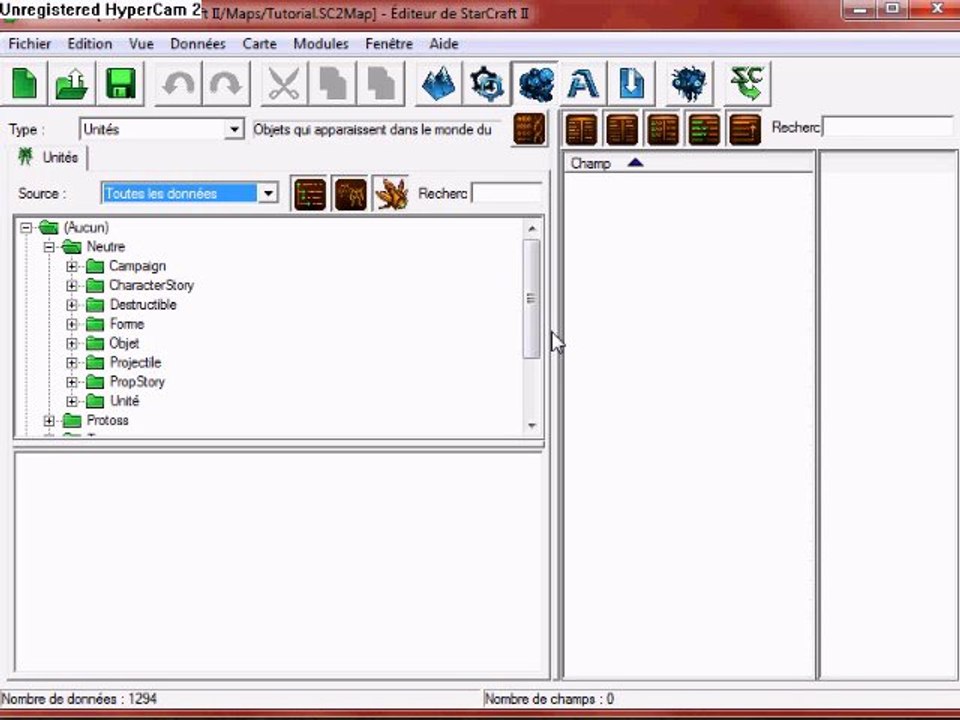Select the Projectile tree item
This screenshot has height=720, width=960.
click(x=135, y=363)
